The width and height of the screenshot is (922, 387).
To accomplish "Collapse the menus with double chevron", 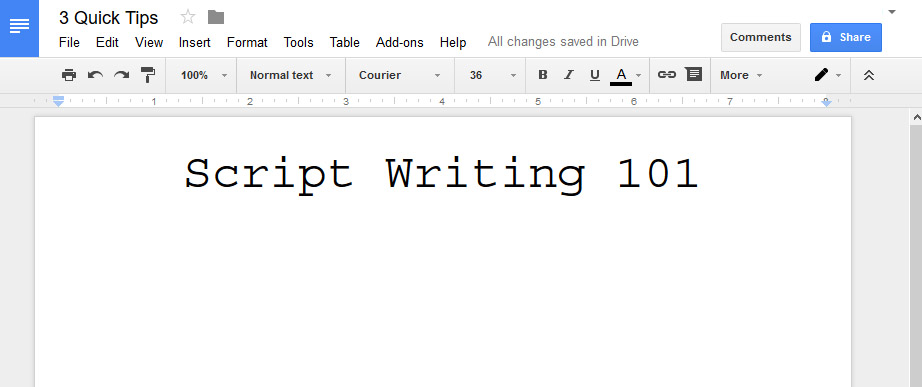I will [x=868, y=75].
